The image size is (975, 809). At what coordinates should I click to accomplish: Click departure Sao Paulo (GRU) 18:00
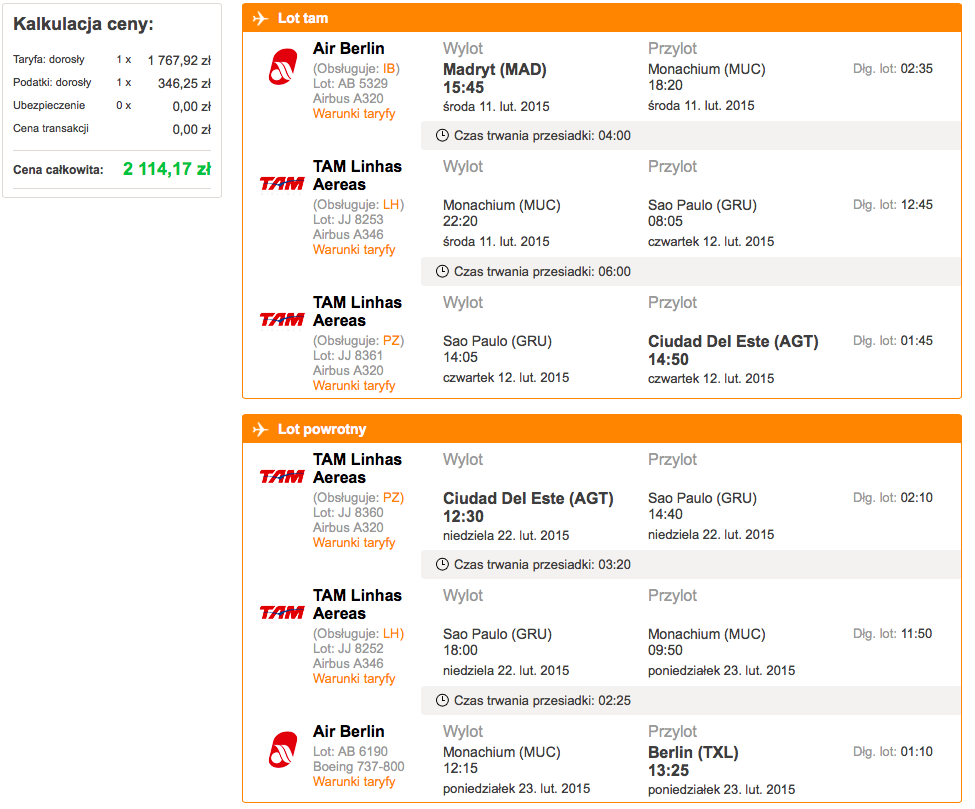click(x=497, y=642)
